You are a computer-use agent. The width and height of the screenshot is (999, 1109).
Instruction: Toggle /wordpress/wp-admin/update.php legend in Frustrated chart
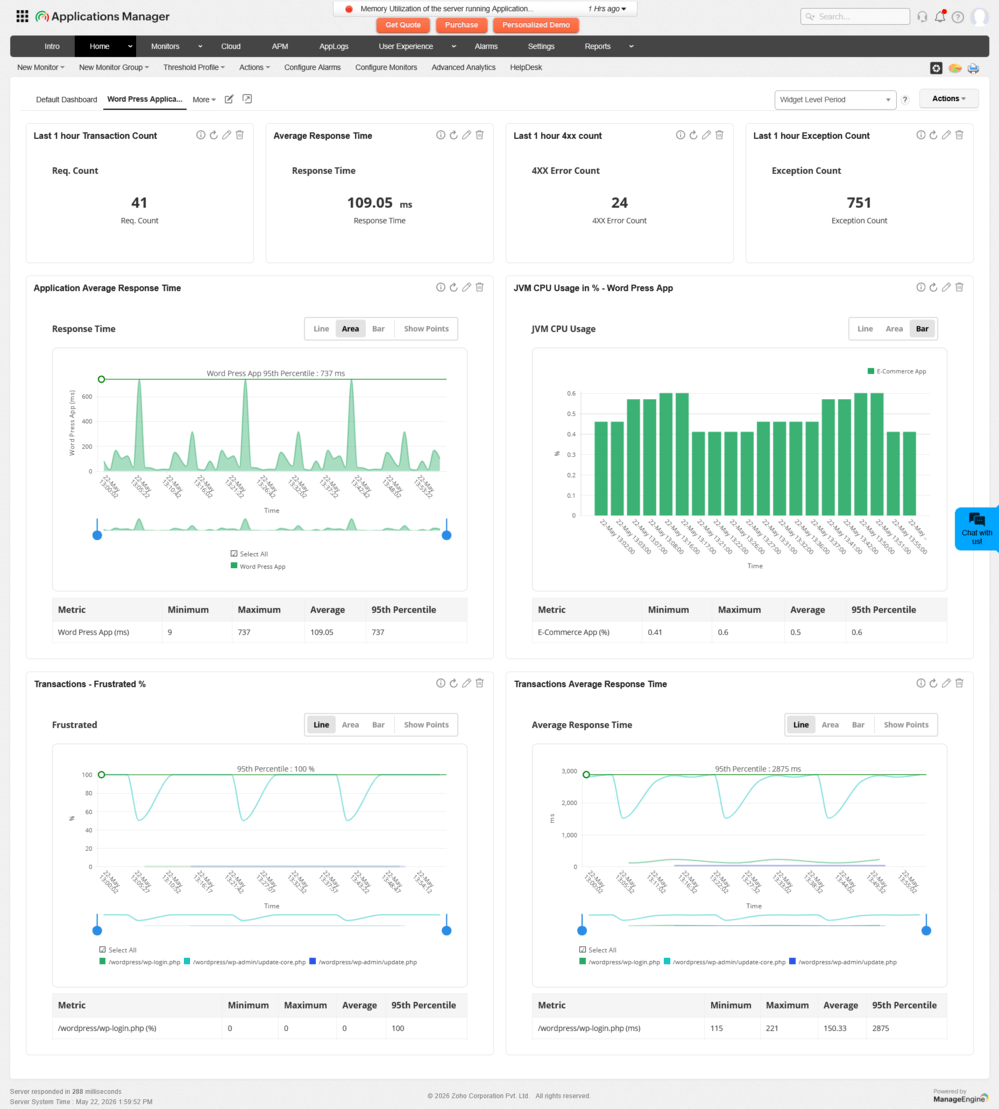coord(363,962)
